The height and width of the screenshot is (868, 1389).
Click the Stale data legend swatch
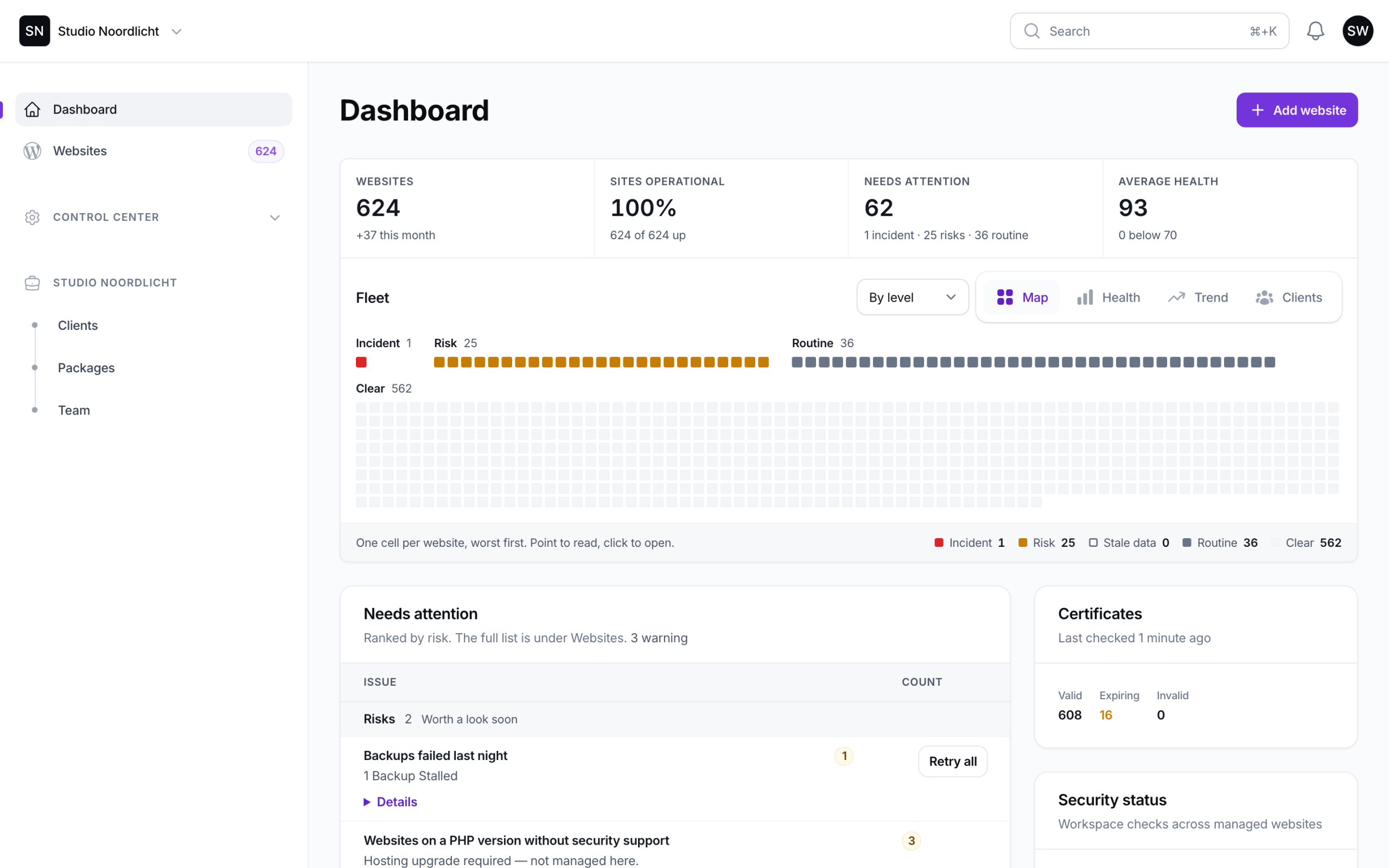point(1093,543)
